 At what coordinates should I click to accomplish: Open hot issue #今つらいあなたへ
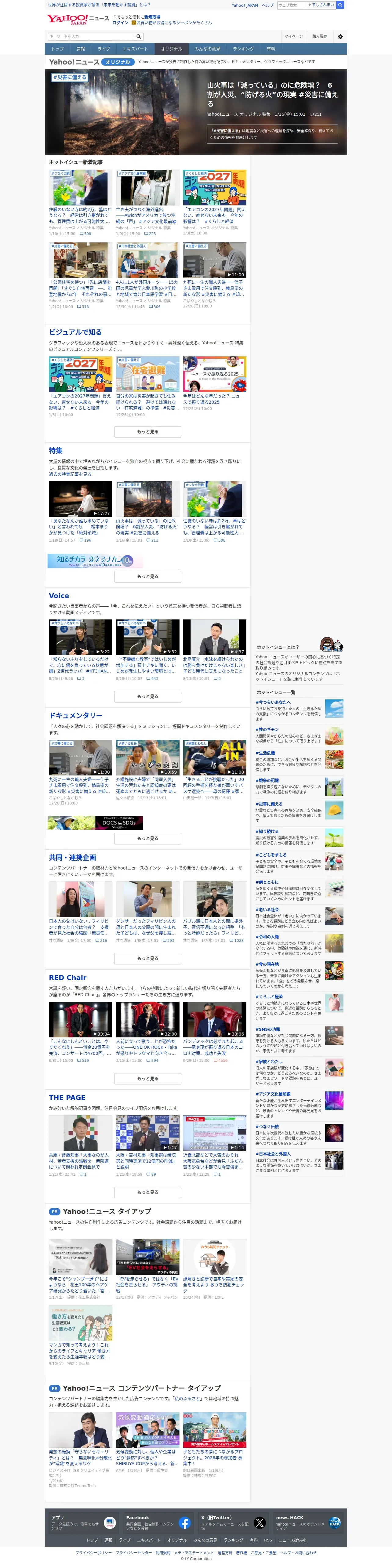[273, 702]
